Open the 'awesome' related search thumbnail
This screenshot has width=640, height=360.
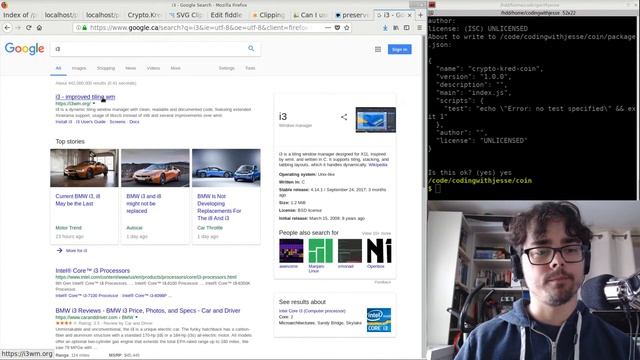(291, 251)
